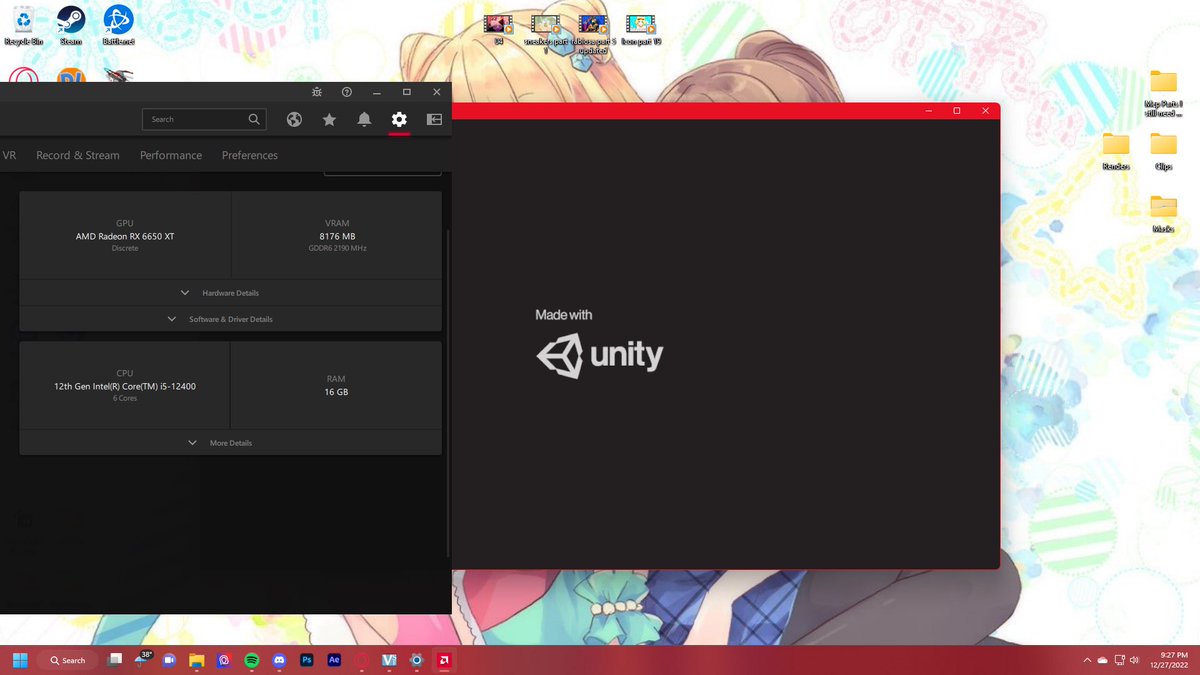The width and height of the screenshot is (1200, 675).
Task: Open the Masks folder on desktop
Action: coord(1163,213)
